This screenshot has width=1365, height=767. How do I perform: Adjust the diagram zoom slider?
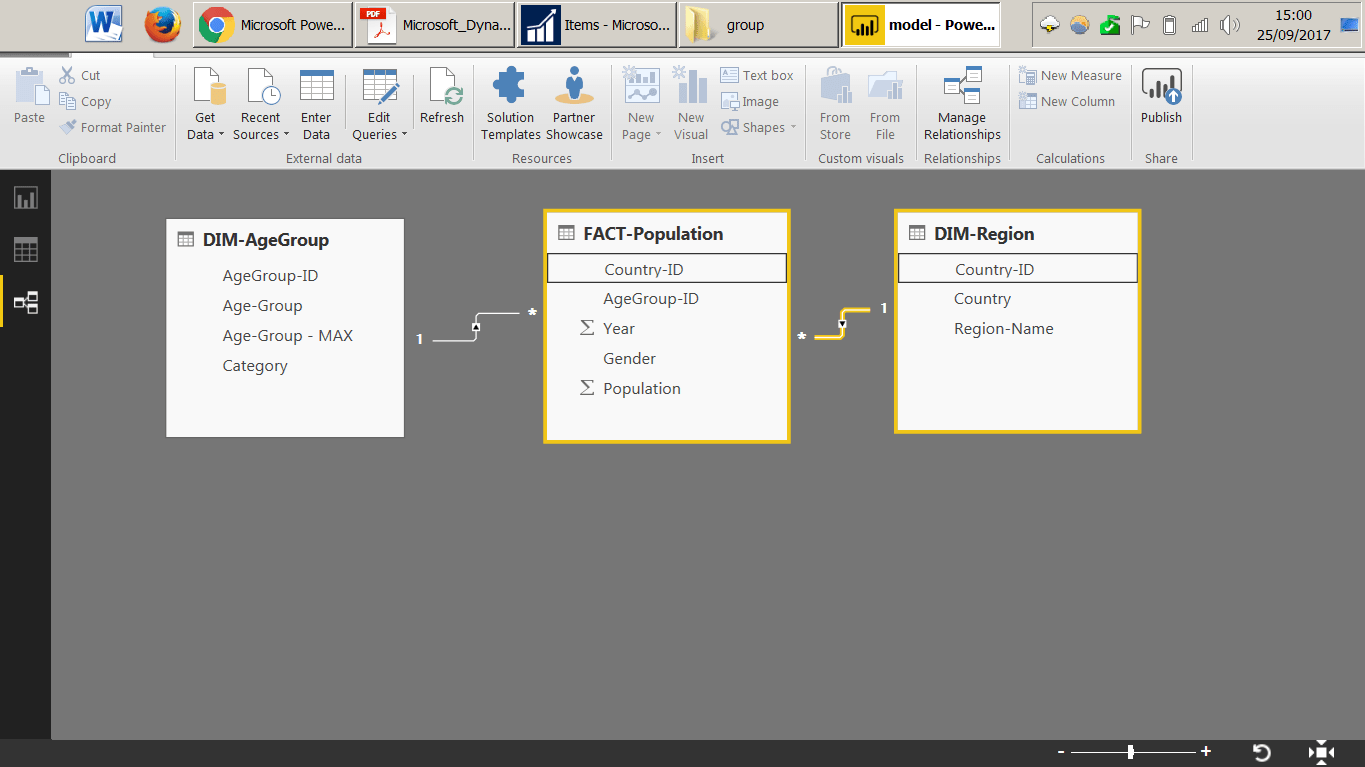click(1131, 752)
